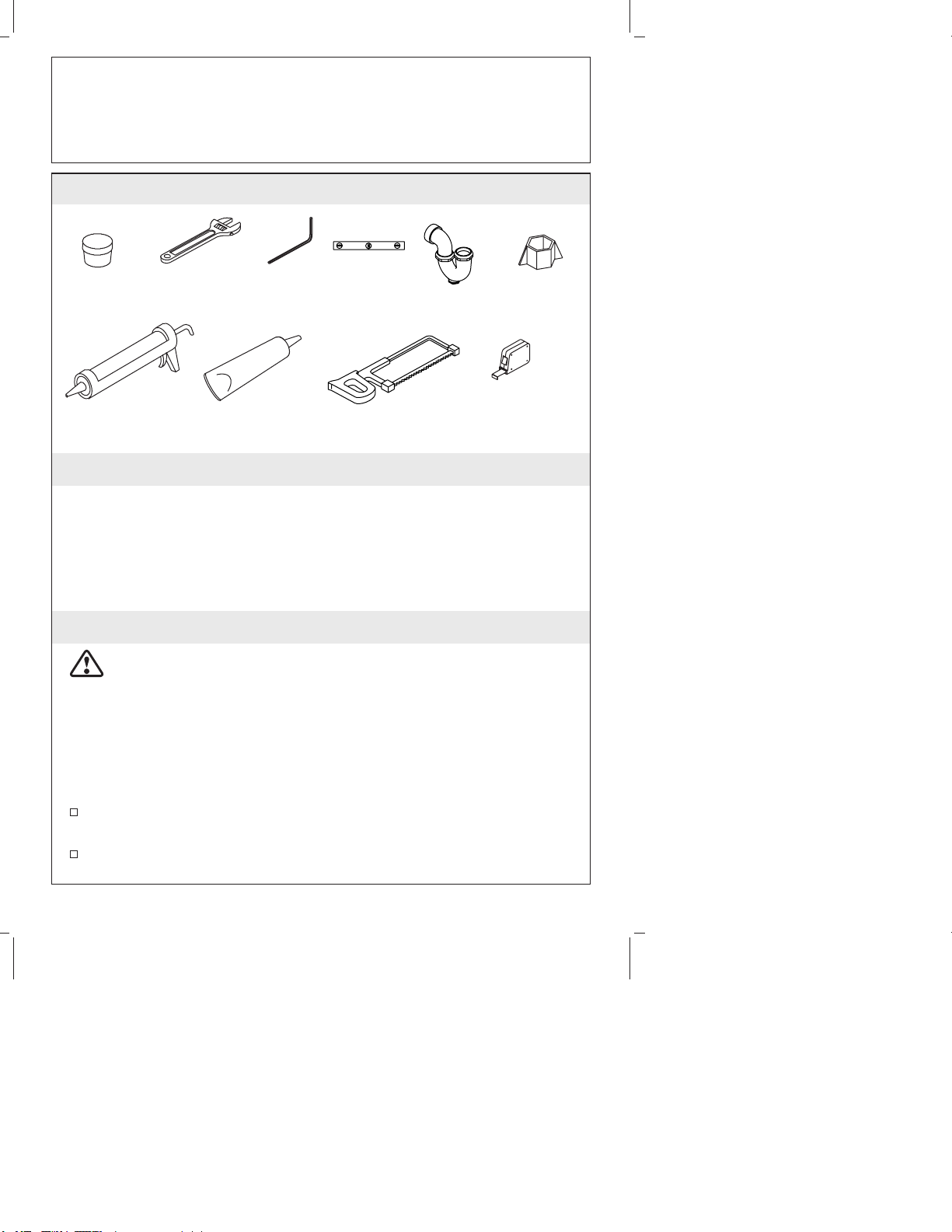Select the hexagonal socket tool icon
This screenshot has width=952, height=1232.
coord(542,250)
